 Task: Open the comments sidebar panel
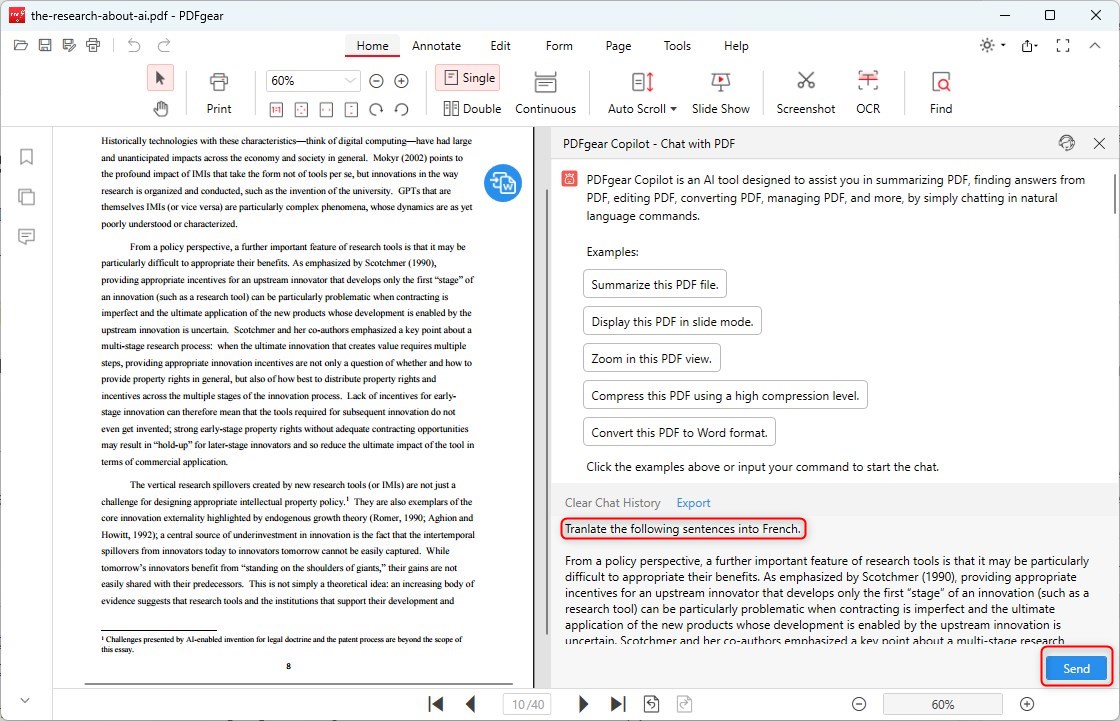point(26,237)
